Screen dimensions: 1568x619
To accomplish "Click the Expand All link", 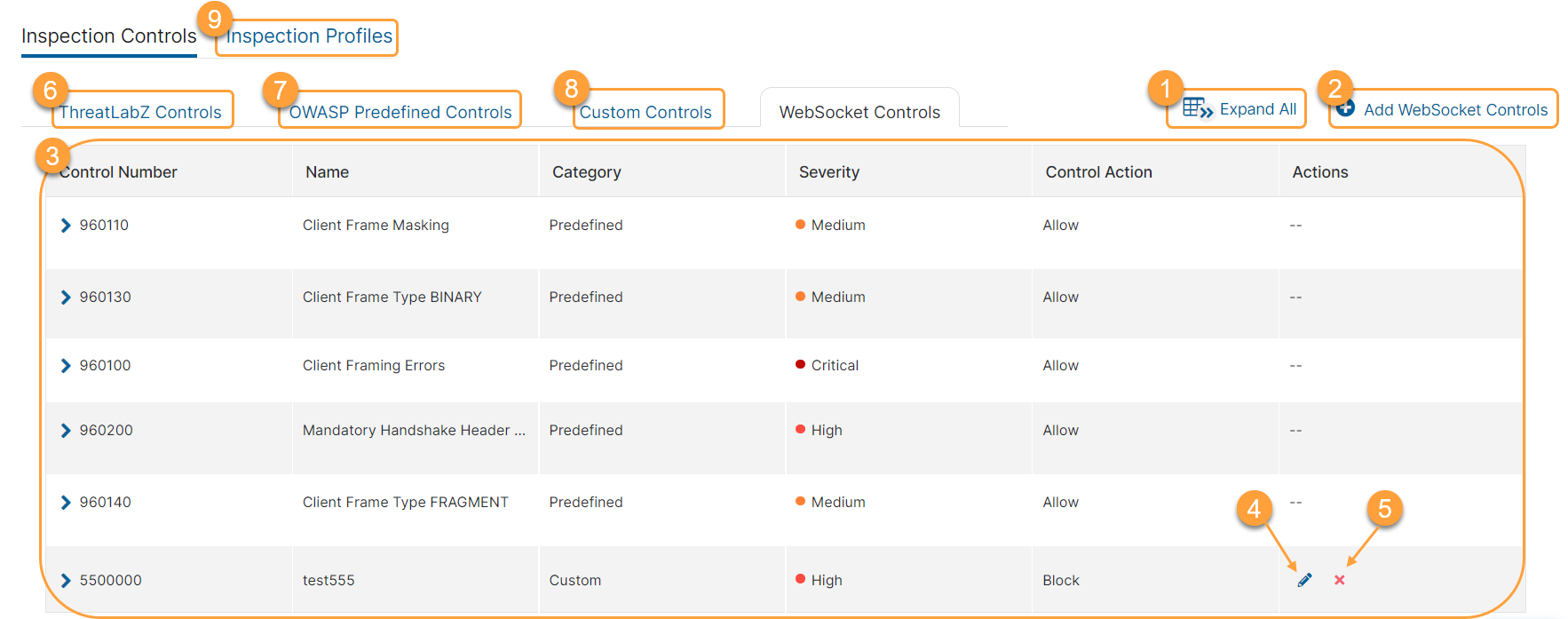I will (1257, 109).
